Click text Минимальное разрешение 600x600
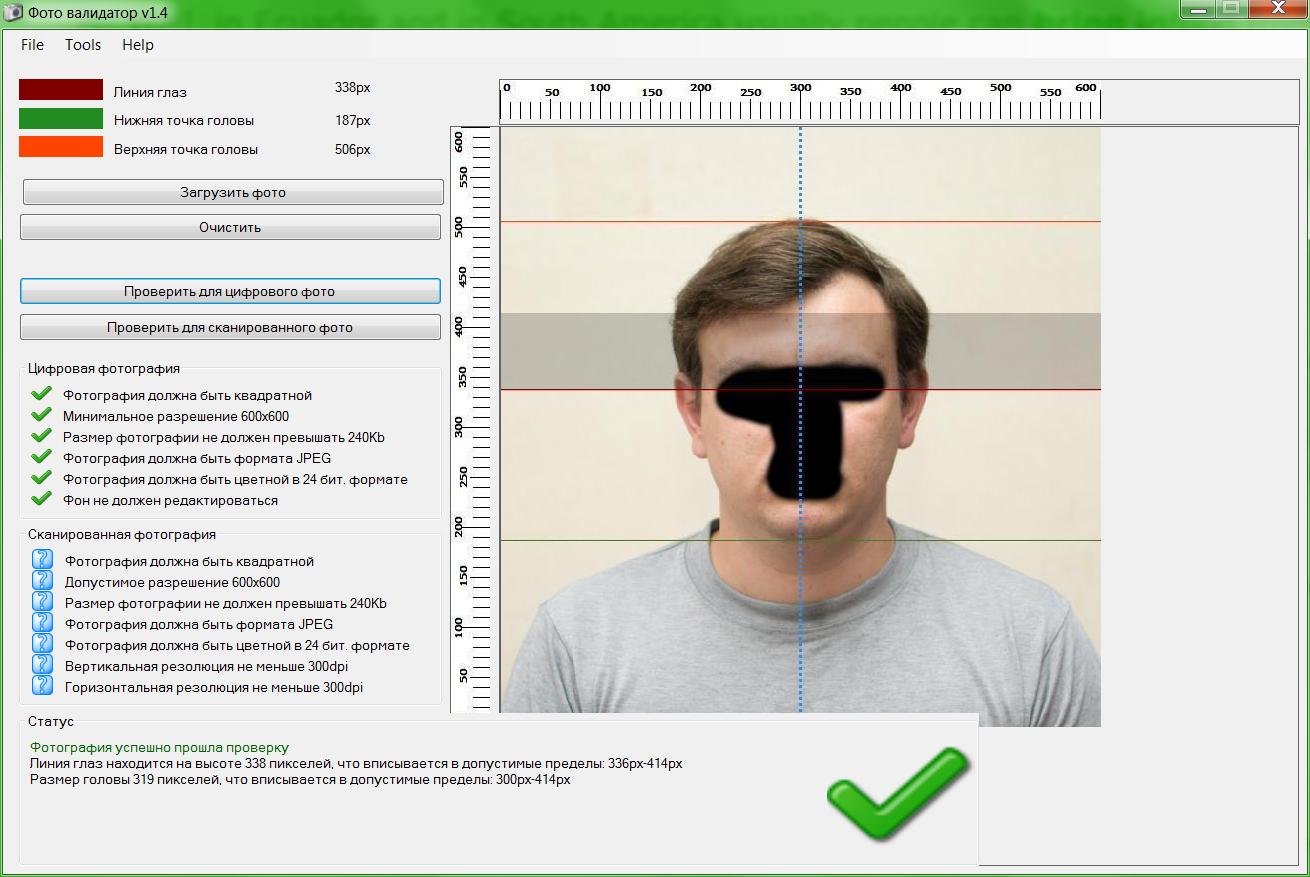Viewport: 1310px width, 877px height. [x=176, y=416]
